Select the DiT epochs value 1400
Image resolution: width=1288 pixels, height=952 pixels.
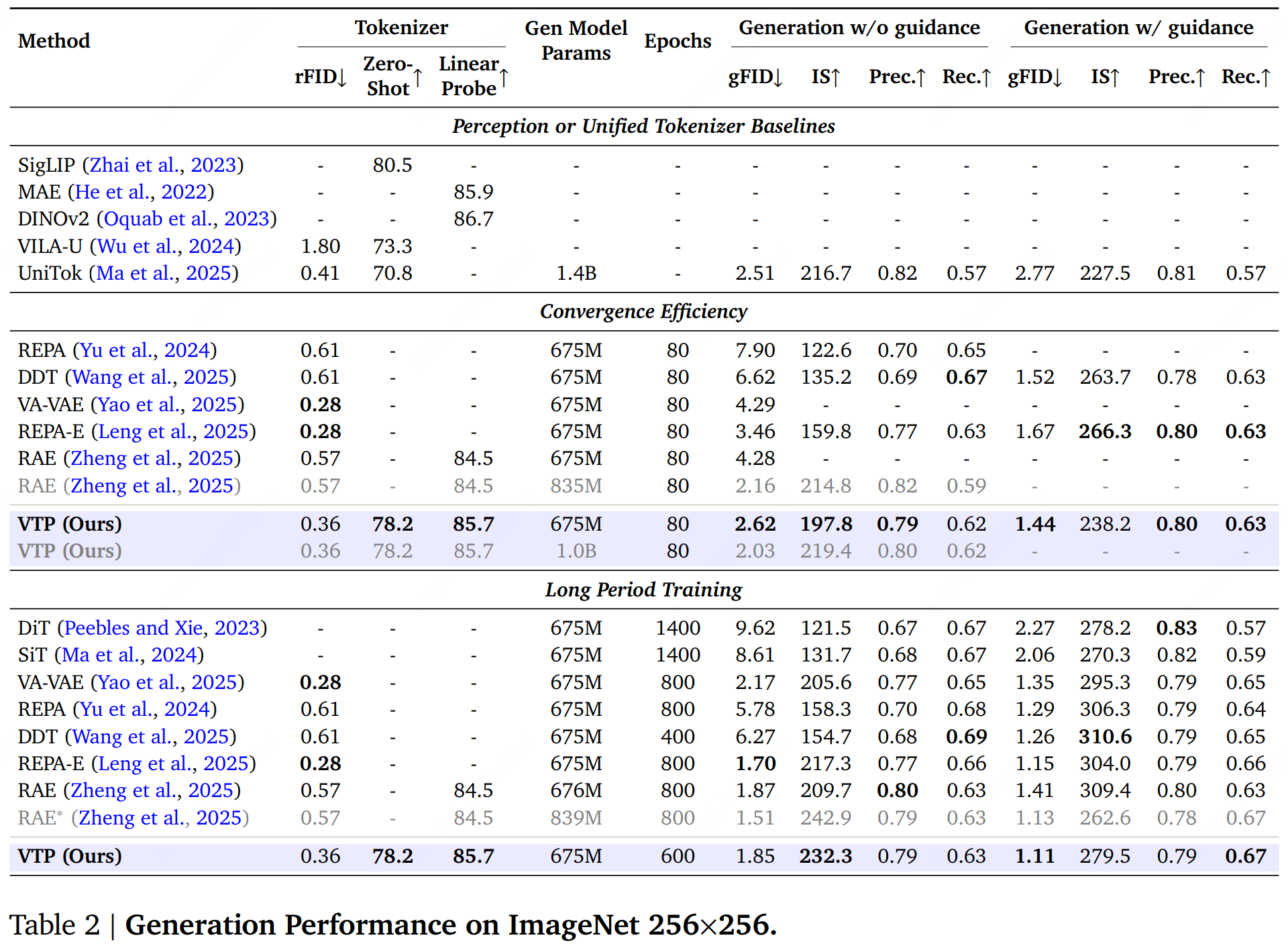coord(678,628)
